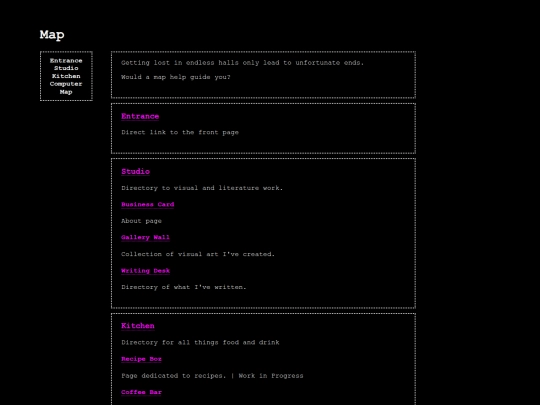Click 'Page dedicated to recipes' description text
This screenshot has width=540, height=405.
(174, 376)
